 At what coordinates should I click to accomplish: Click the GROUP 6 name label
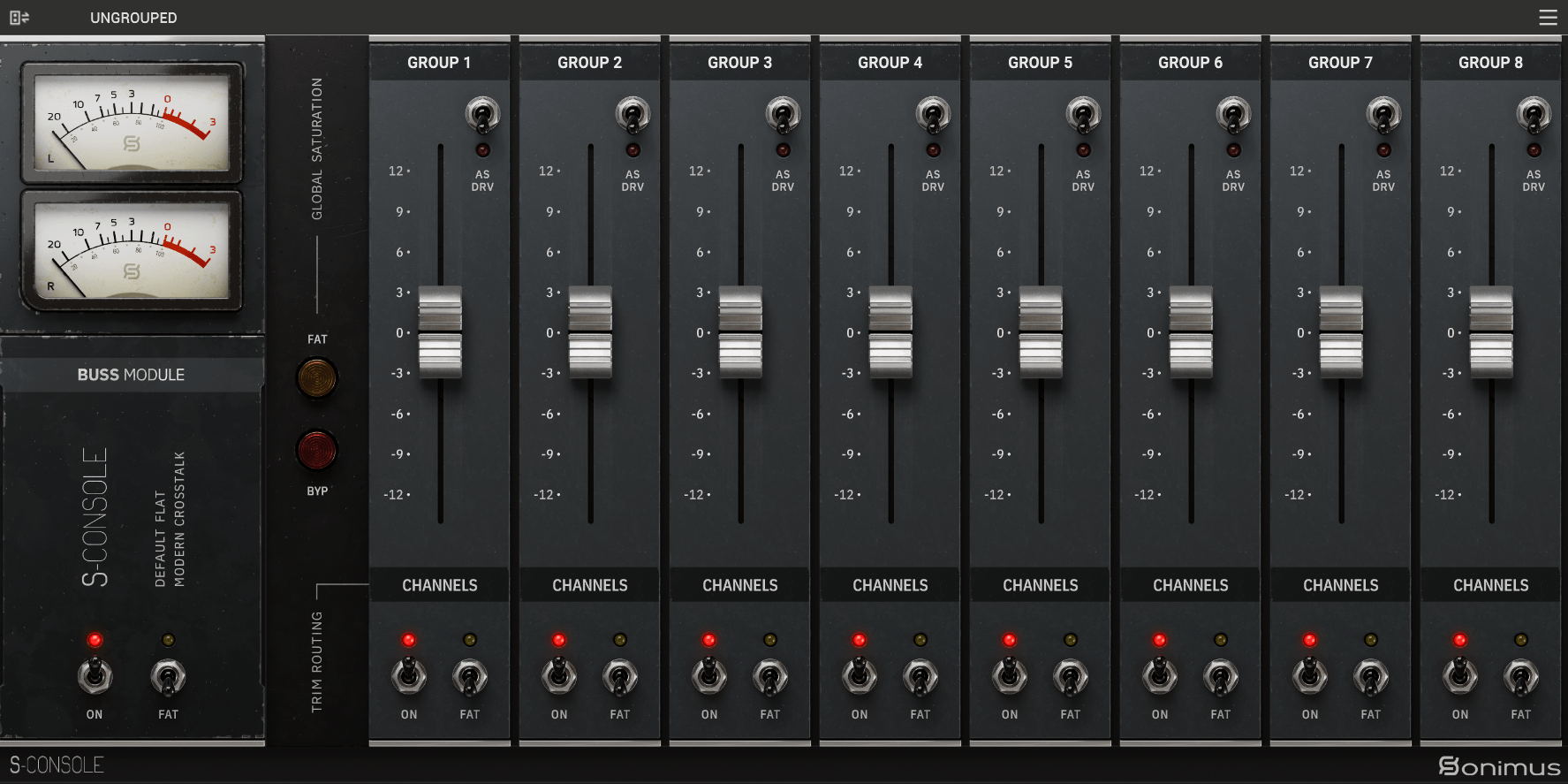(x=1190, y=63)
